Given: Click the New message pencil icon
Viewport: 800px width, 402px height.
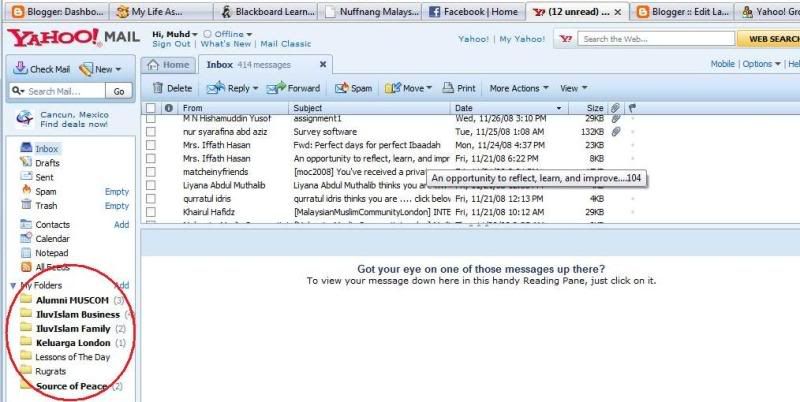Looking at the screenshot, I should pos(86,69).
